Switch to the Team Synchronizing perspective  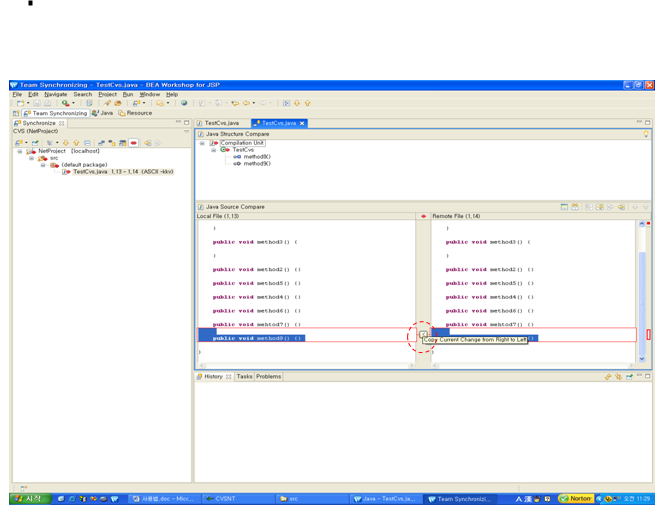point(55,113)
